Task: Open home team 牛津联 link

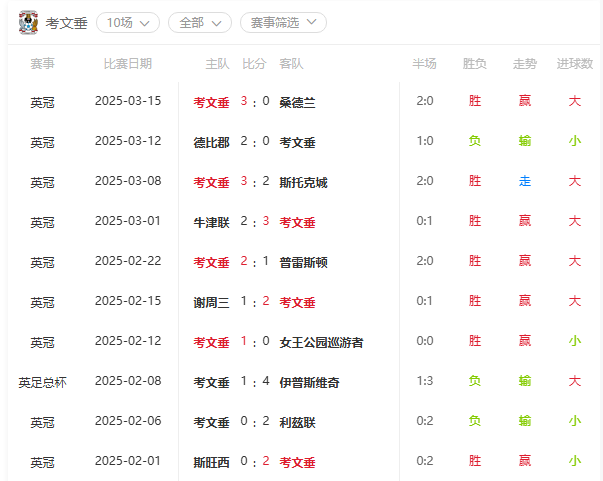Action: [212, 223]
